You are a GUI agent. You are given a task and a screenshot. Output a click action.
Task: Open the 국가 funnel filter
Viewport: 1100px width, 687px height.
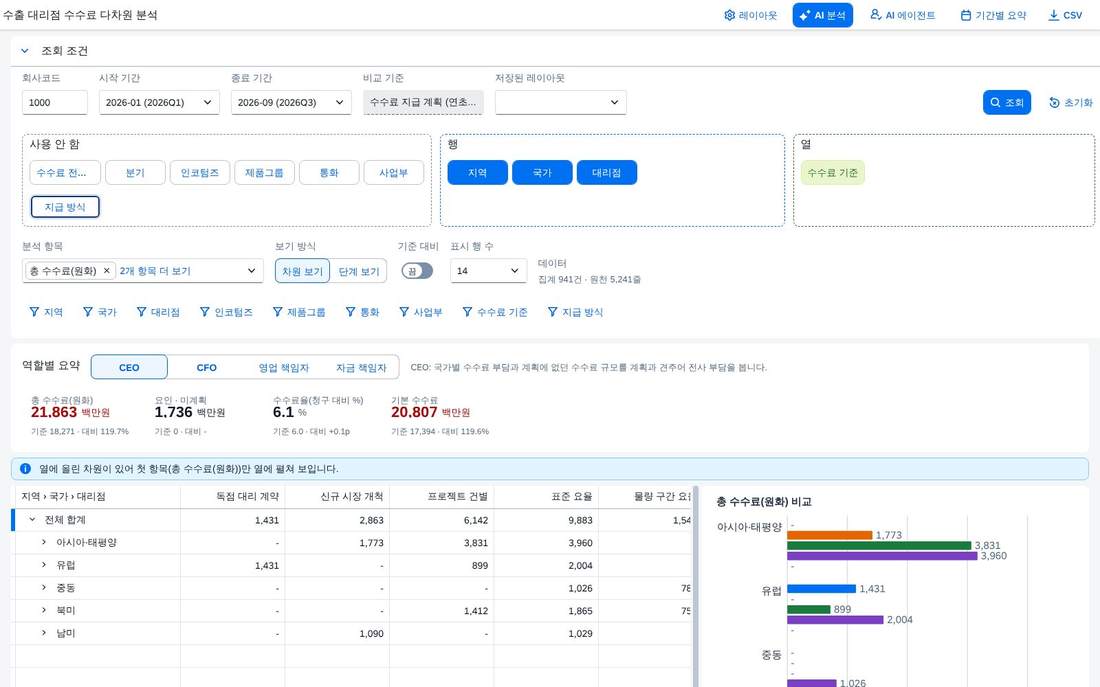pos(100,312)
